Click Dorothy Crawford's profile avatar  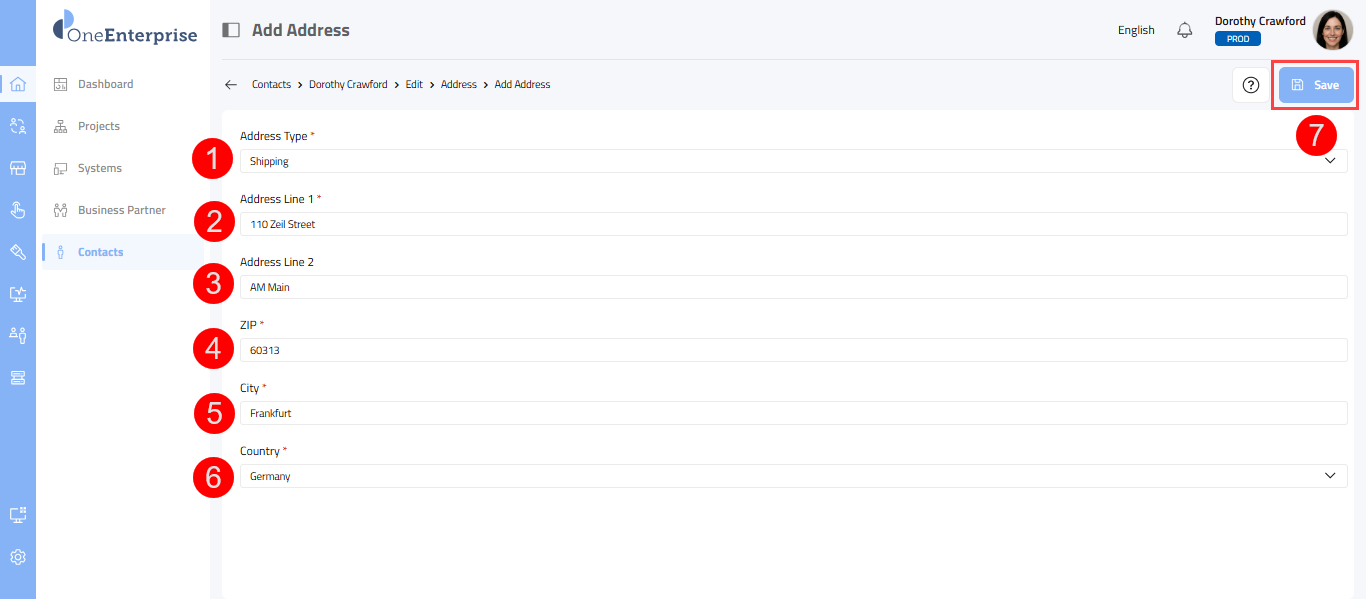1332,30
